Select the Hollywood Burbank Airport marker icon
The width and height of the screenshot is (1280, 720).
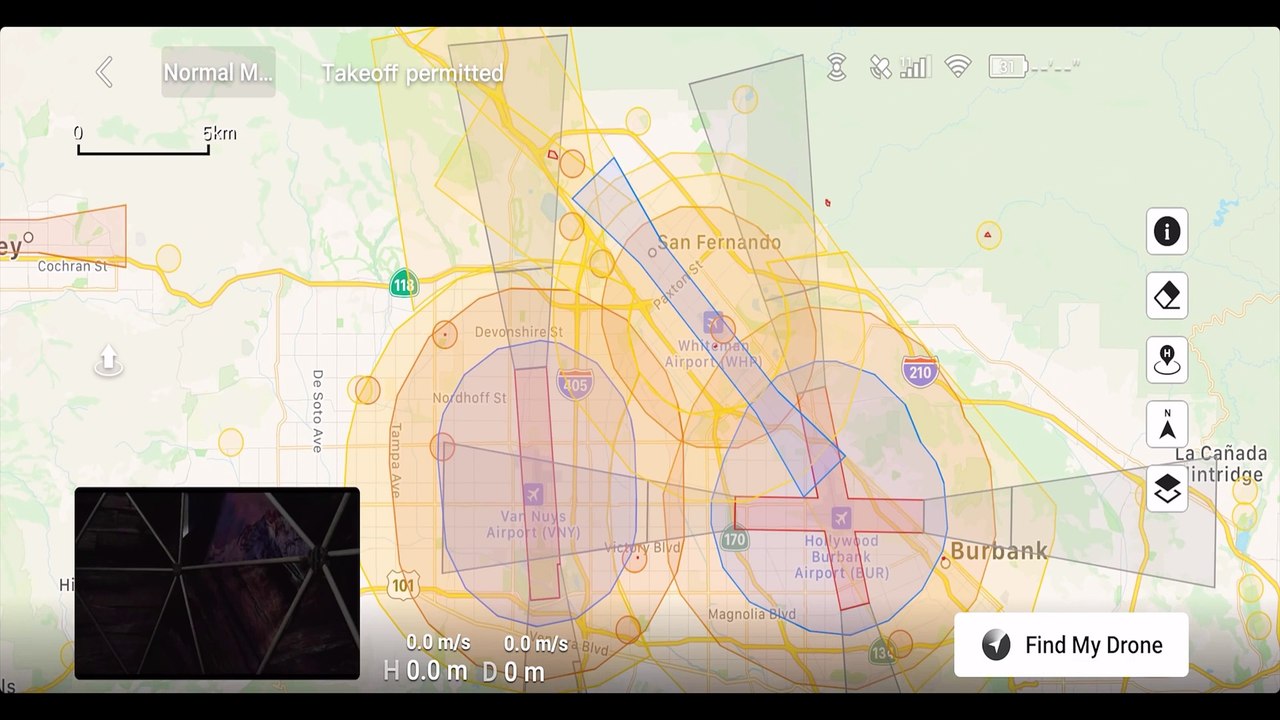[x=841, y=517]
